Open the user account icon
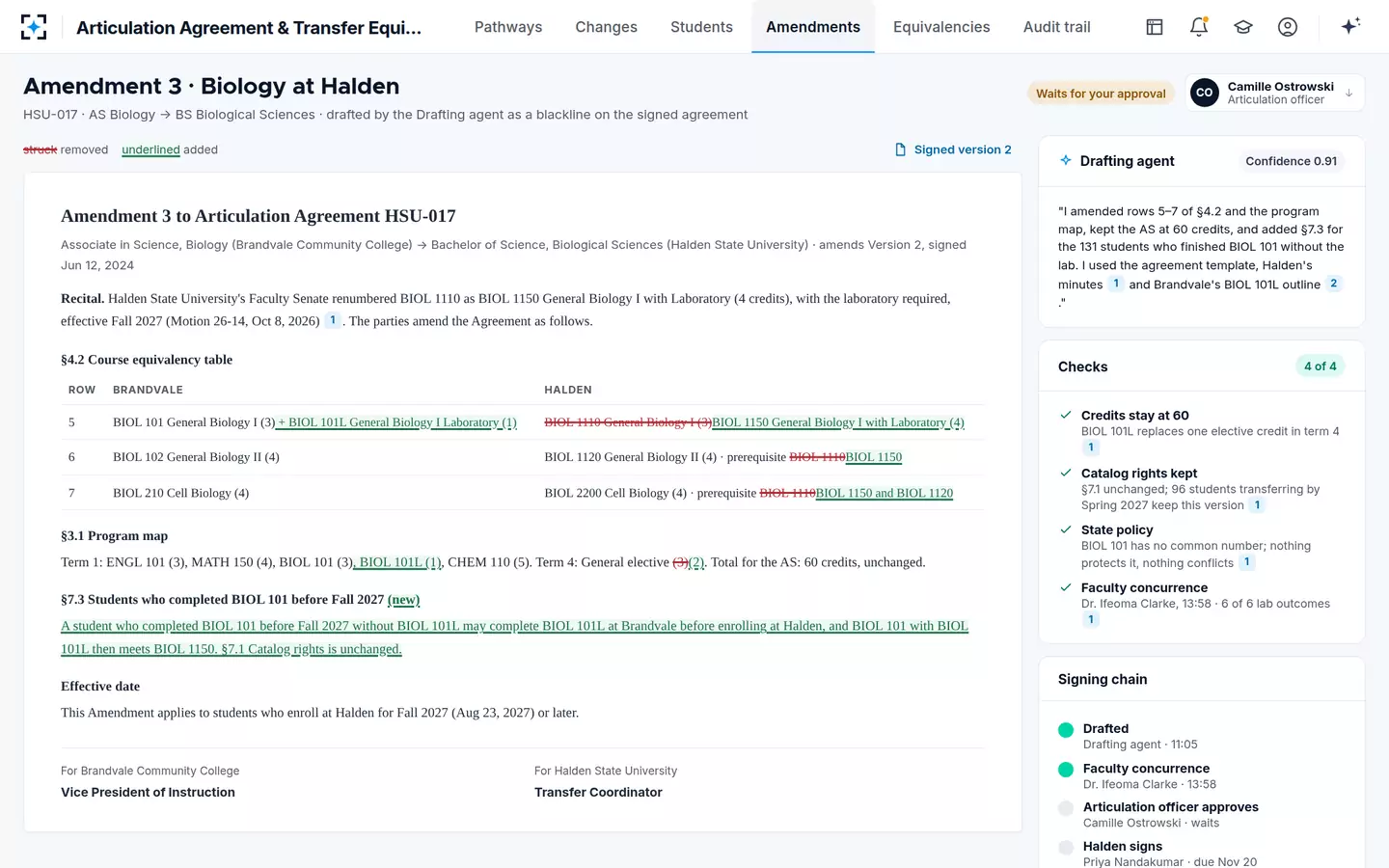This screenshot has width=1389, height=868. pyautogui.click(x=1288, y=27)
